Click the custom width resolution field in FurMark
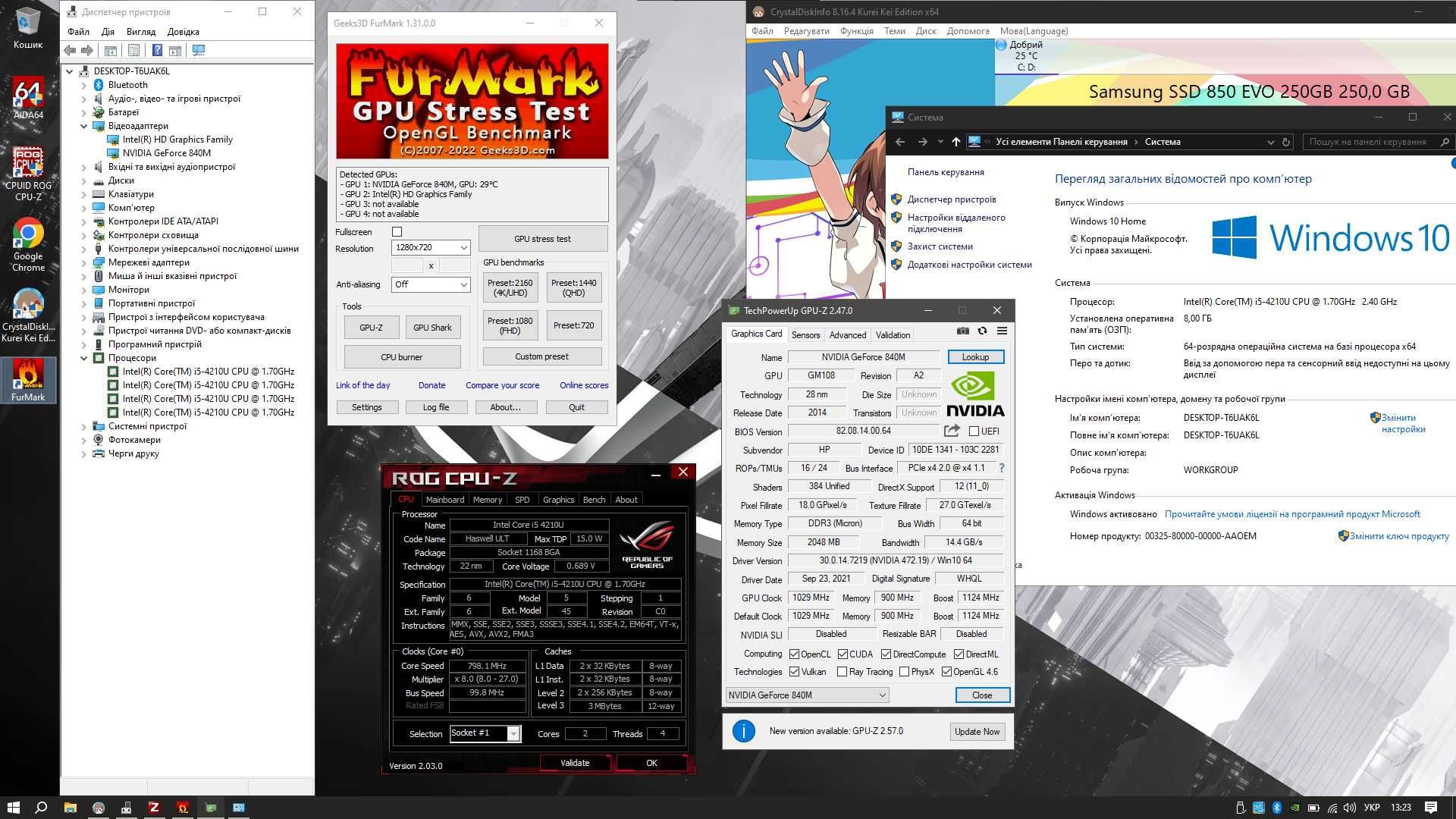 [x=407, y=265]
